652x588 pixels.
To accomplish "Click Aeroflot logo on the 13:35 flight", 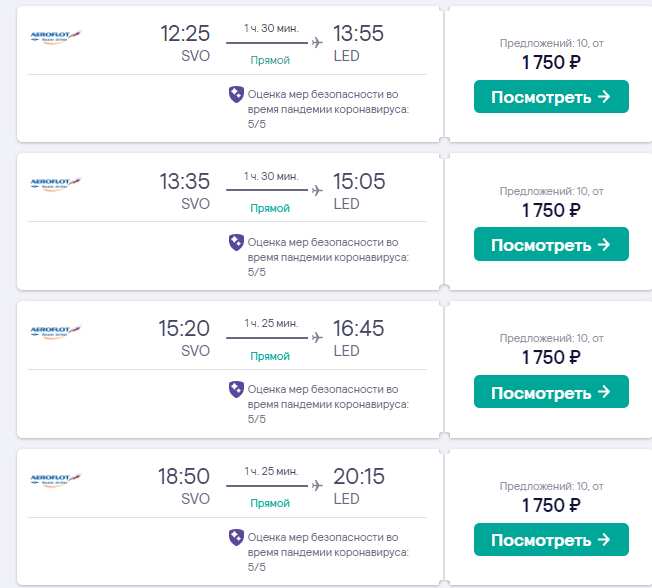I will (56, 183).
